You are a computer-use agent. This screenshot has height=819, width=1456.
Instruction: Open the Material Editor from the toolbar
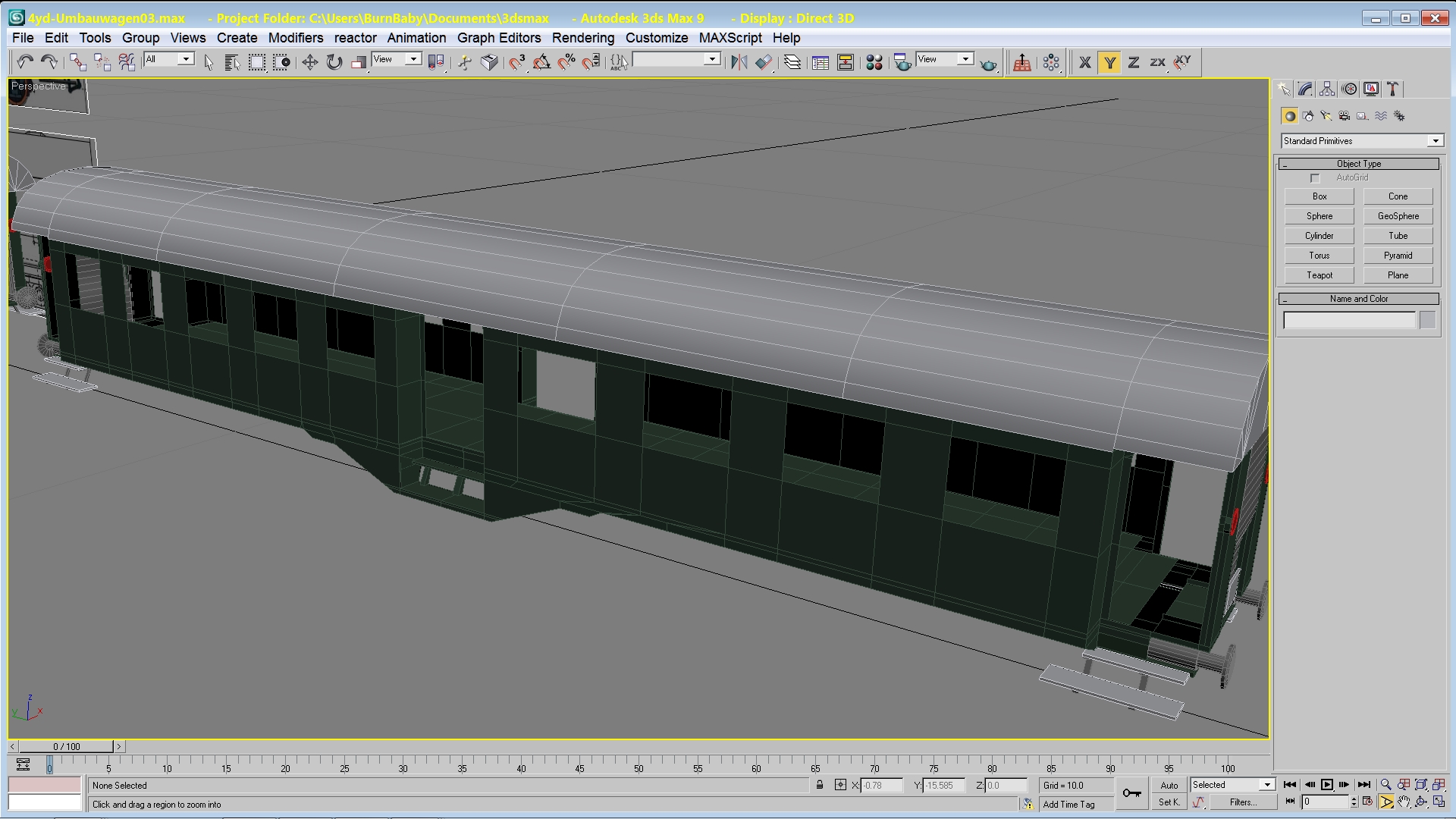click(874, 62)
